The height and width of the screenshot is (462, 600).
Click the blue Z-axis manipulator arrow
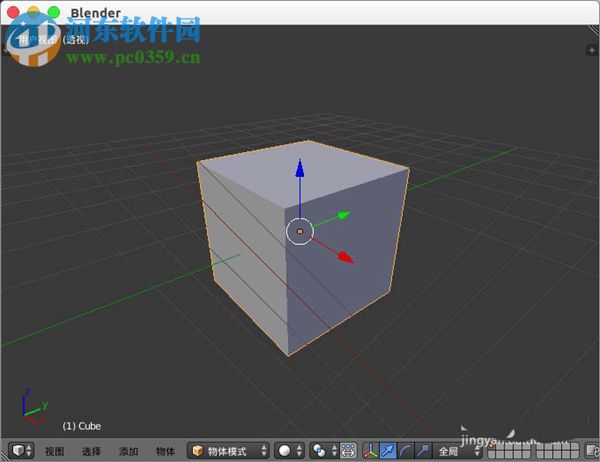point(300,168)
